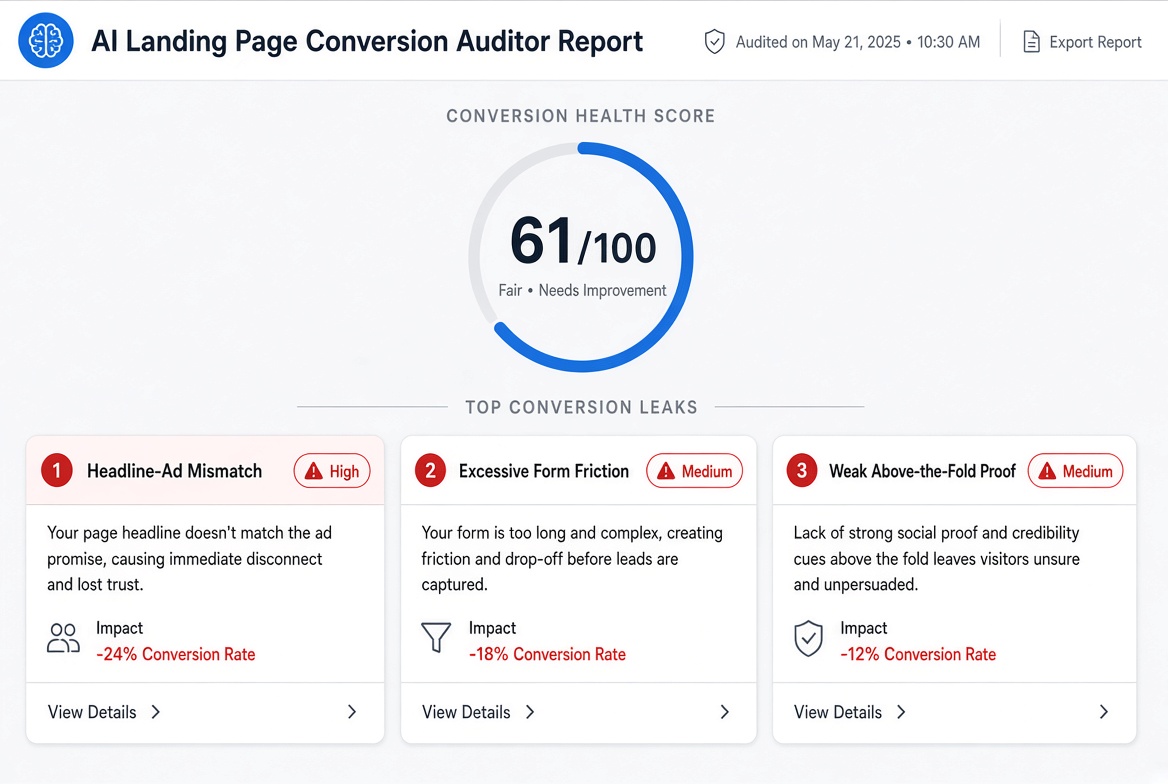Click the shield checkmark beside audit date
The image size is (1168, 784).
[714, 42]
